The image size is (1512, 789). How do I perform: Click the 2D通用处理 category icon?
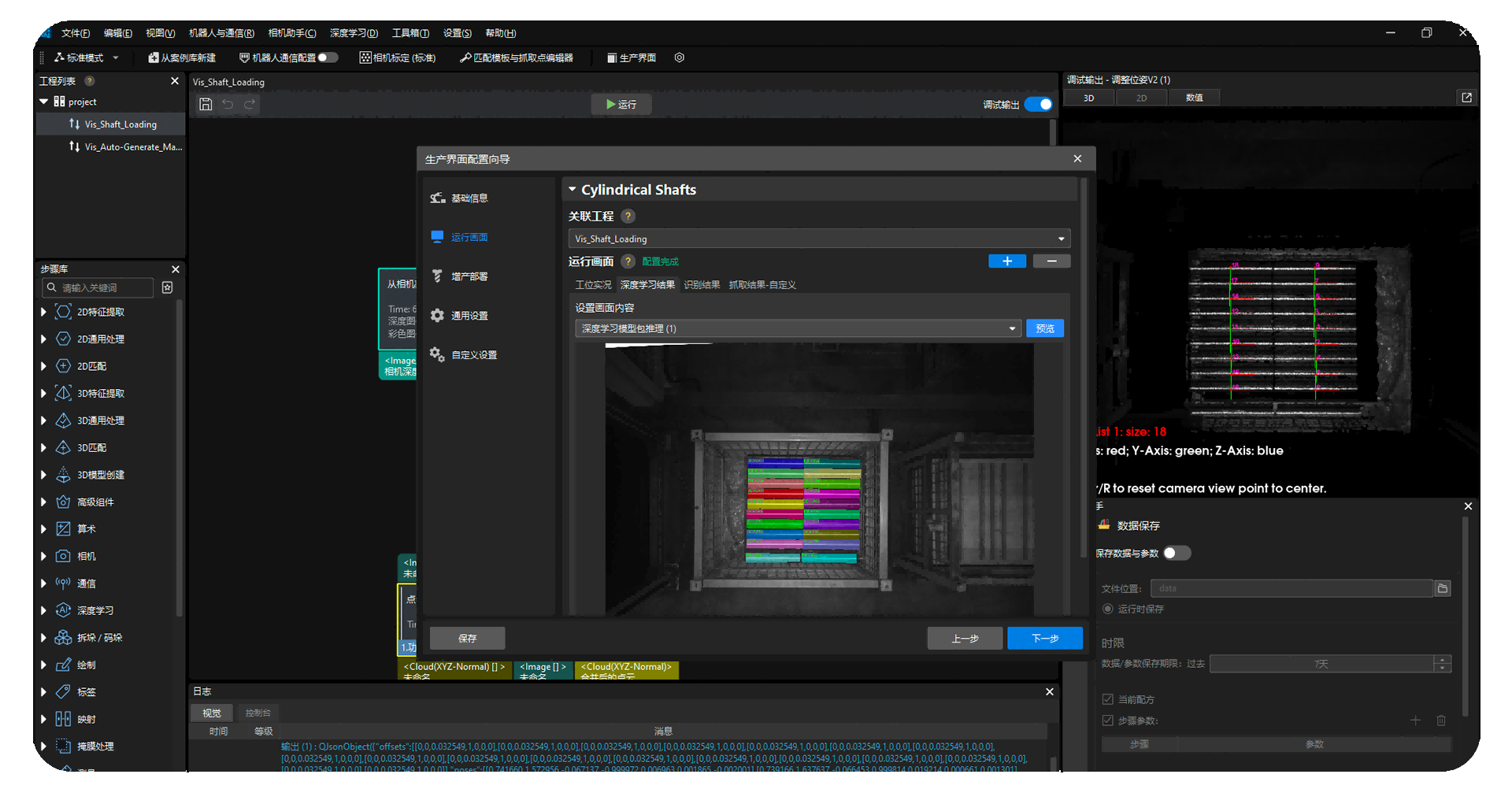63,339
